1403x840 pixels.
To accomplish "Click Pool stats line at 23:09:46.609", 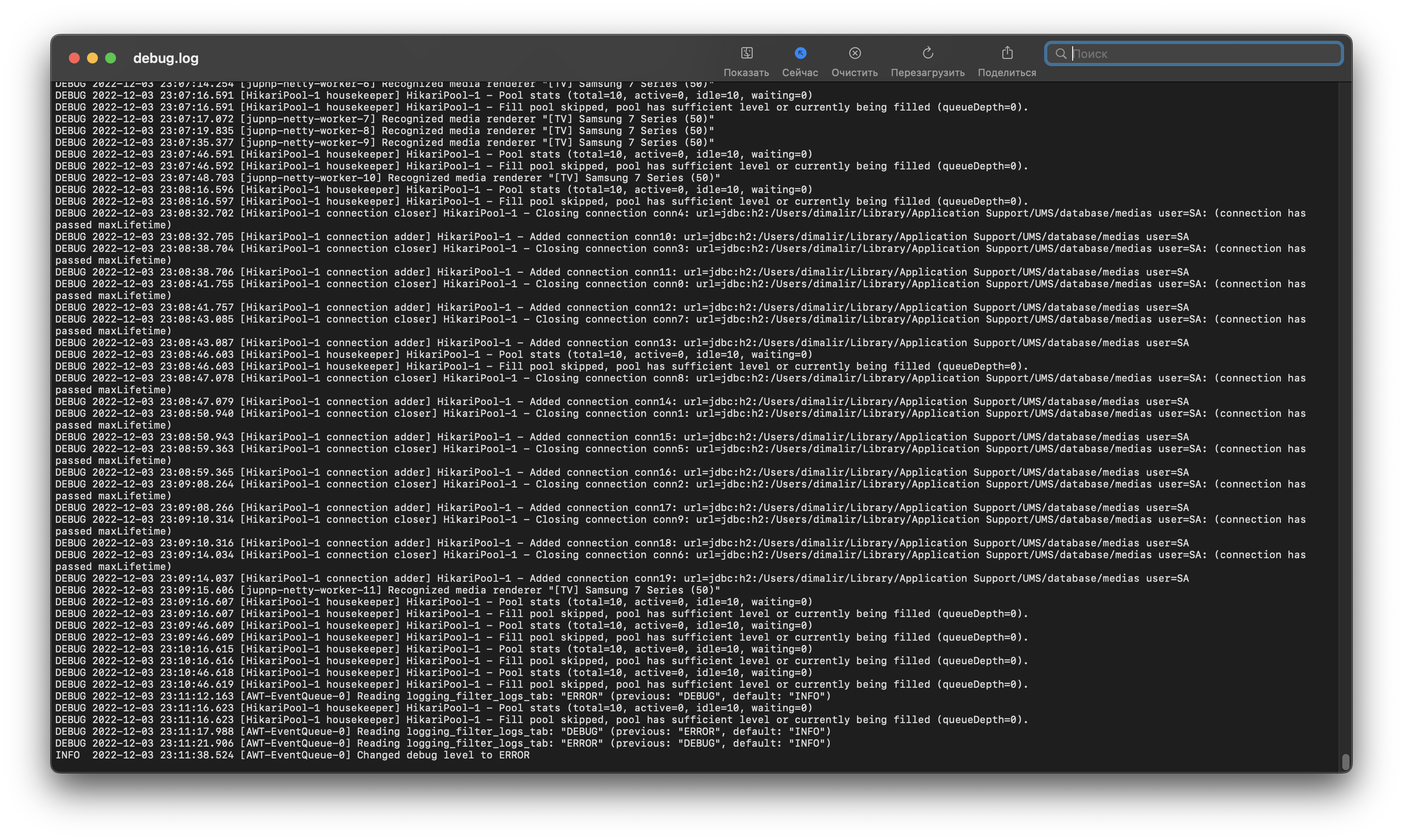I will pyautogui.click(x=434, y=626).
